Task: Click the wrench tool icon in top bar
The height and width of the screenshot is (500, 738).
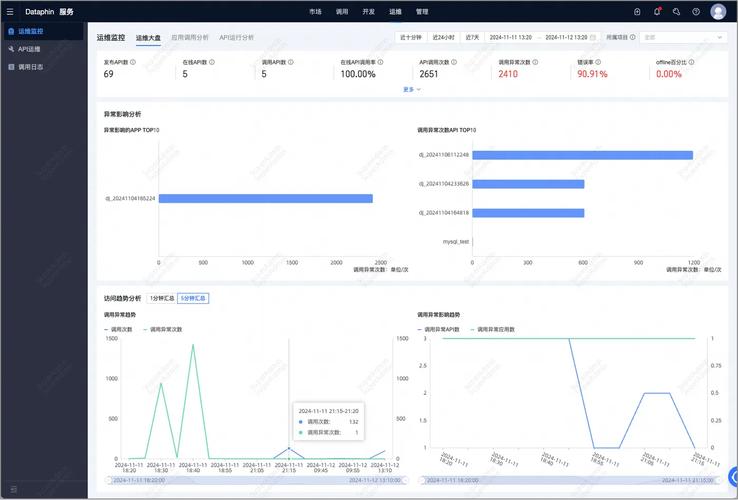Action: (x=676, y=12)
